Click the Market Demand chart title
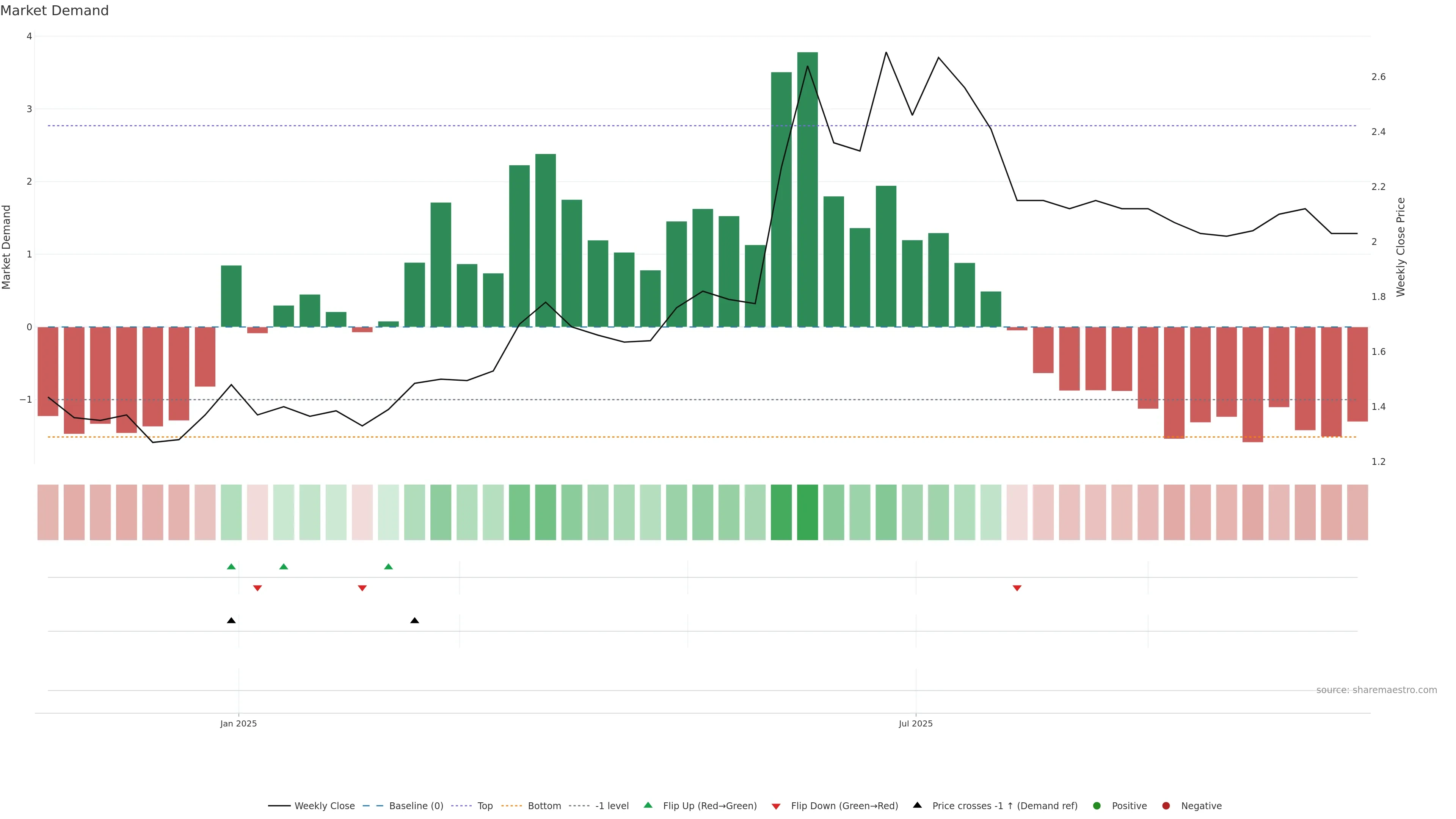The height and width of the screenshot is (819, 1456). (x=54, y=11)
